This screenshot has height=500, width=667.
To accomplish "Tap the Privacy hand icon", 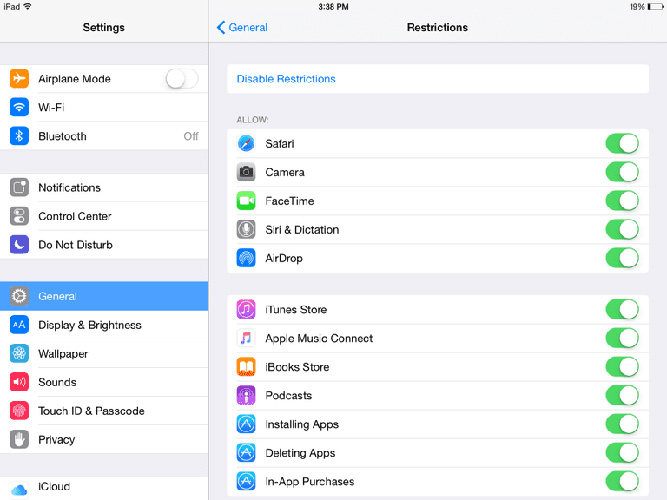I will [x=19, y=439].
